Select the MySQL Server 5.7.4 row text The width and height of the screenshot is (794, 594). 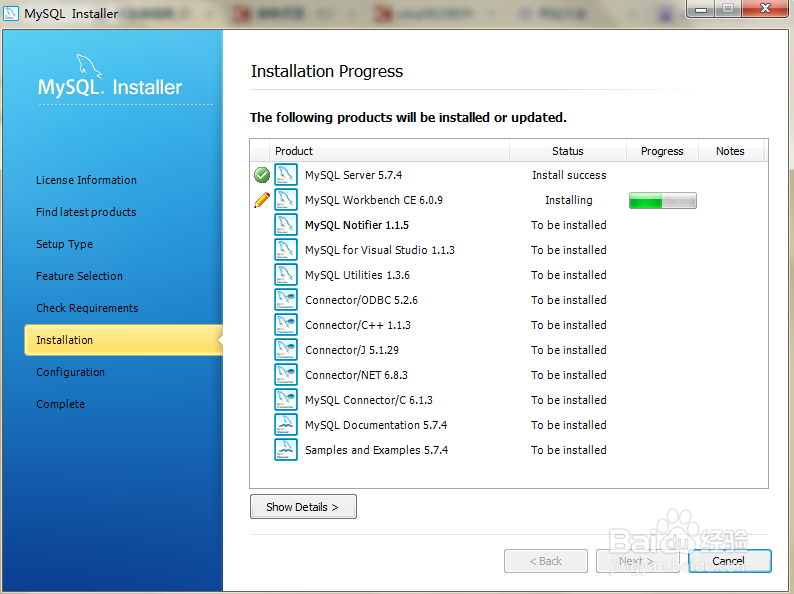pyautogui.click(x=353, y=175)
